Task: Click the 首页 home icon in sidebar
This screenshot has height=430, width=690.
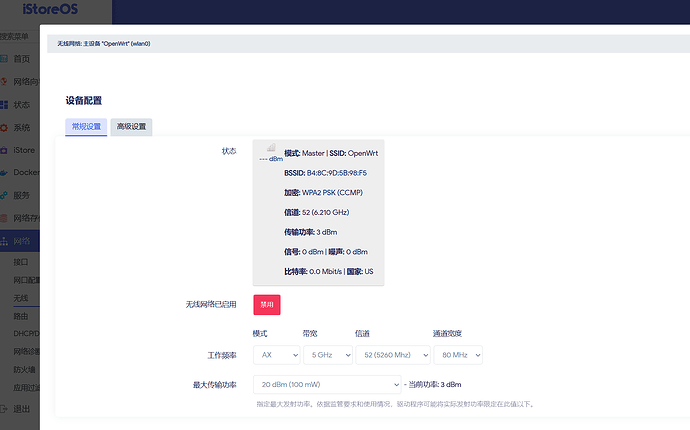Action: 6,59
